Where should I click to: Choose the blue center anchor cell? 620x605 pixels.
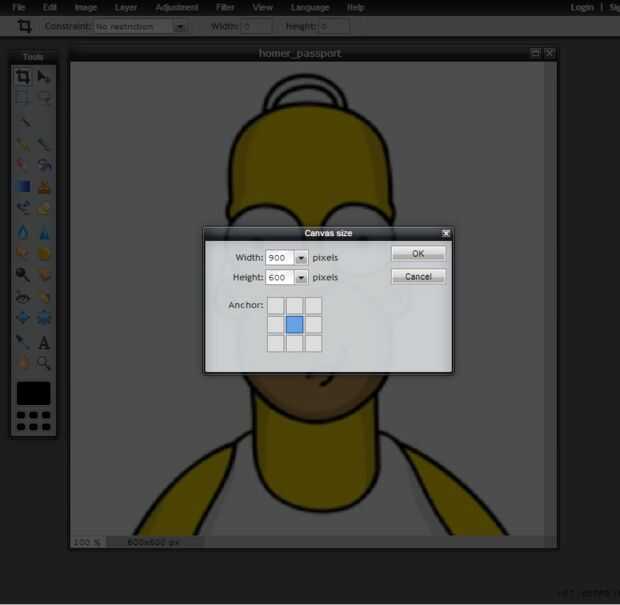pos(295,325)
